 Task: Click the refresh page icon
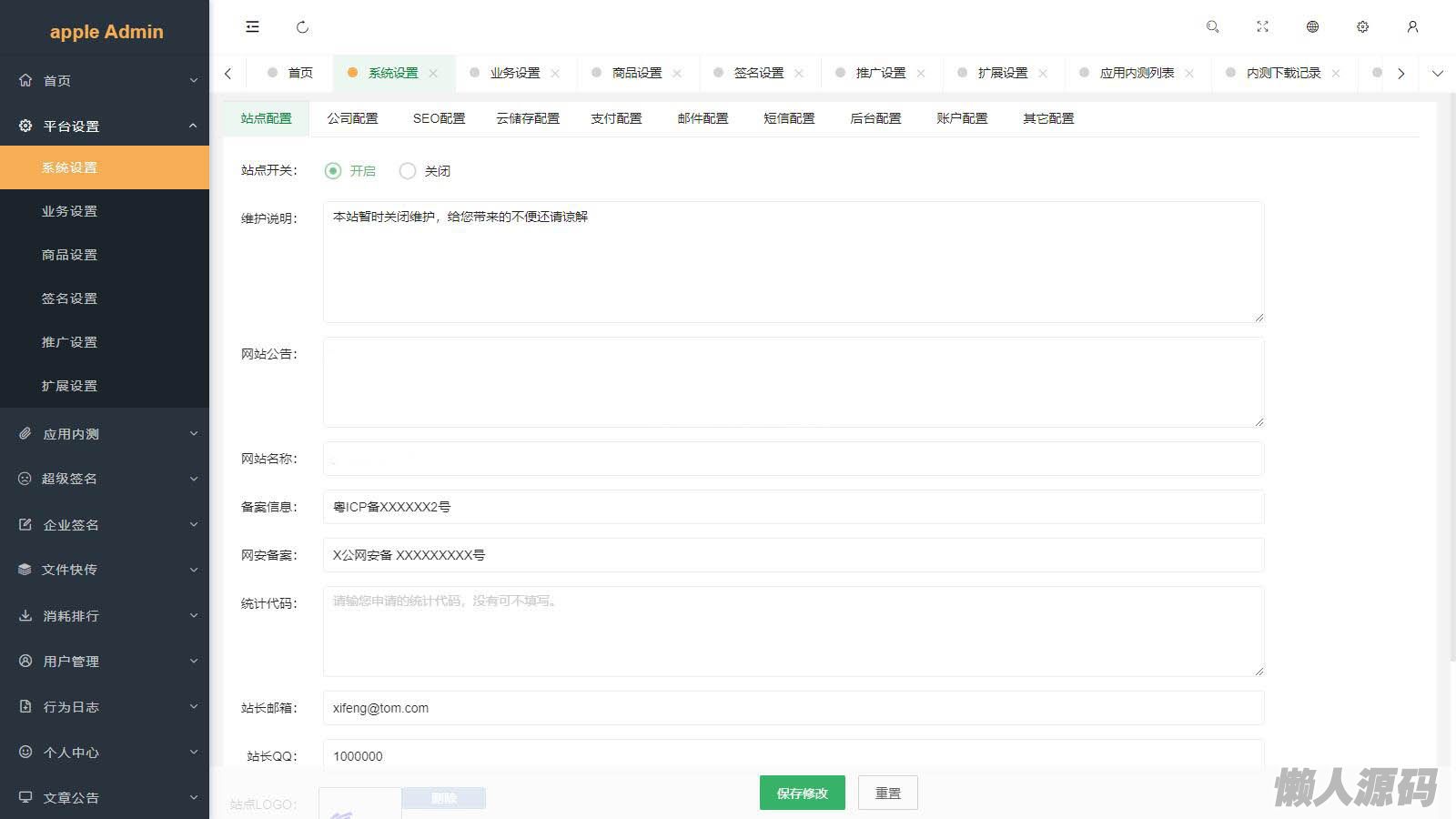[302, 27]
